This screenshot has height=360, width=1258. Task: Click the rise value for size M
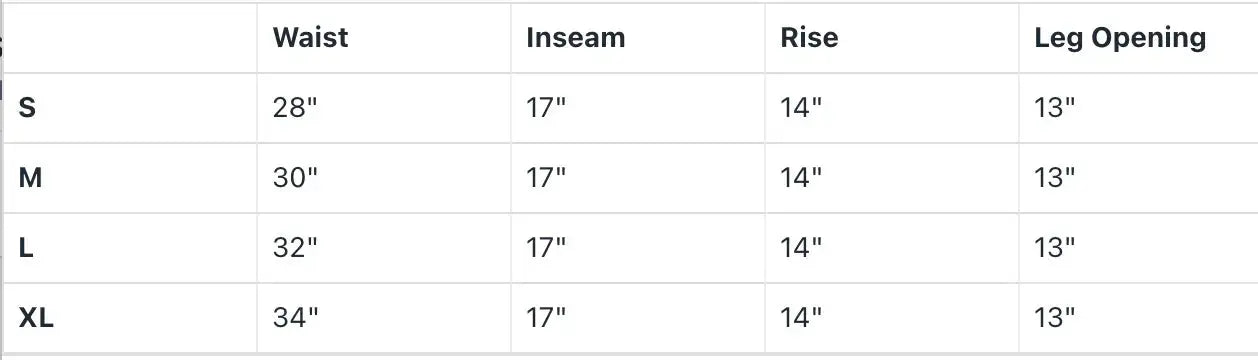click(x=801, y=178)
